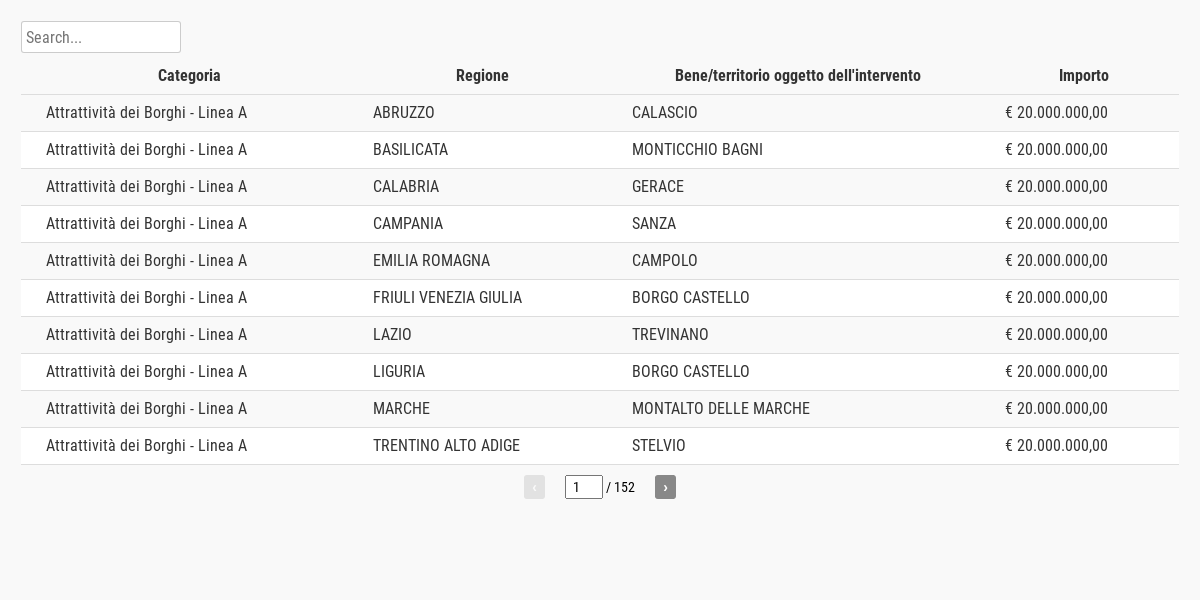Sort by the Regione column header
1200x600 pixels.
[482, 76]
